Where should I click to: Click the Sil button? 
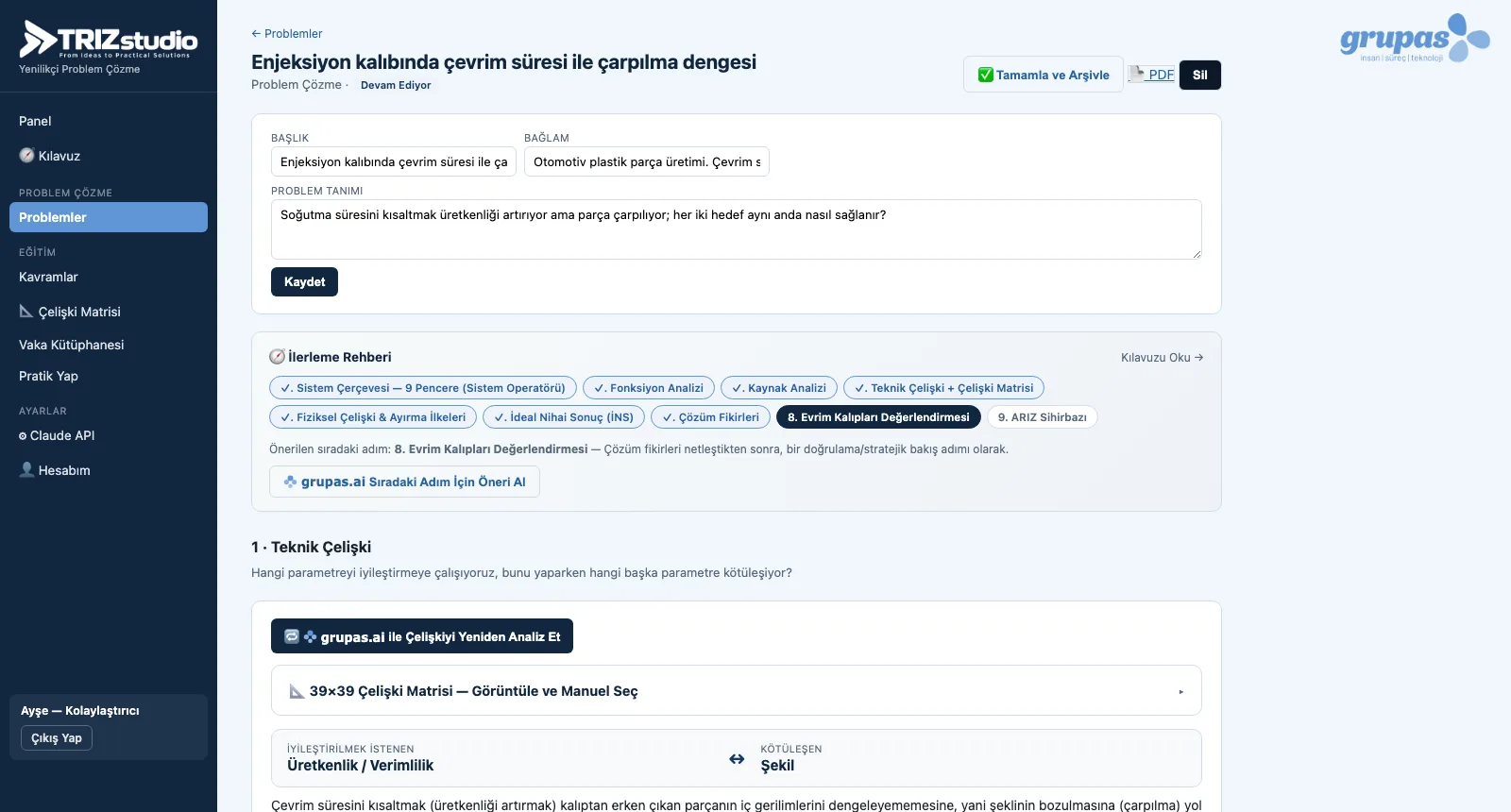pyautogui.click(x=1200, y=75)
